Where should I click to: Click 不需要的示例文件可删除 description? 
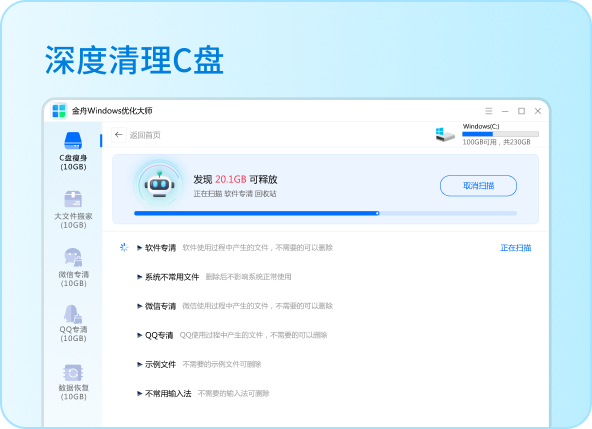pos(222,364)
